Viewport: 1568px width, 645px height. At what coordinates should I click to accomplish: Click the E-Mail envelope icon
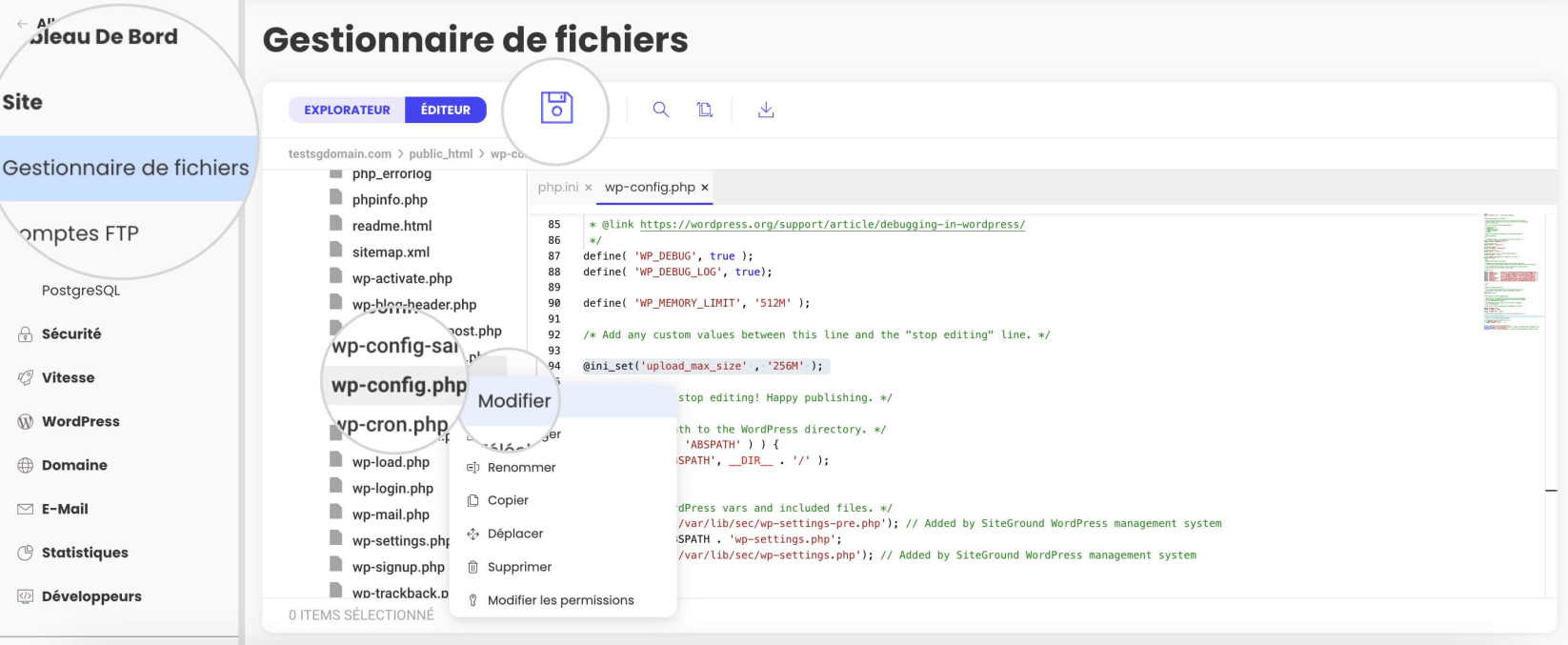click(x=25, y=509)
